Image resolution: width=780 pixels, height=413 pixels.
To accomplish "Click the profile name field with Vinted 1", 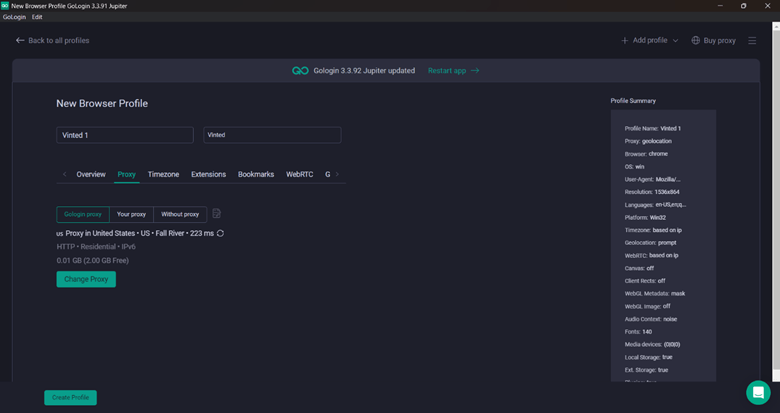I will (x=125, y=135).
